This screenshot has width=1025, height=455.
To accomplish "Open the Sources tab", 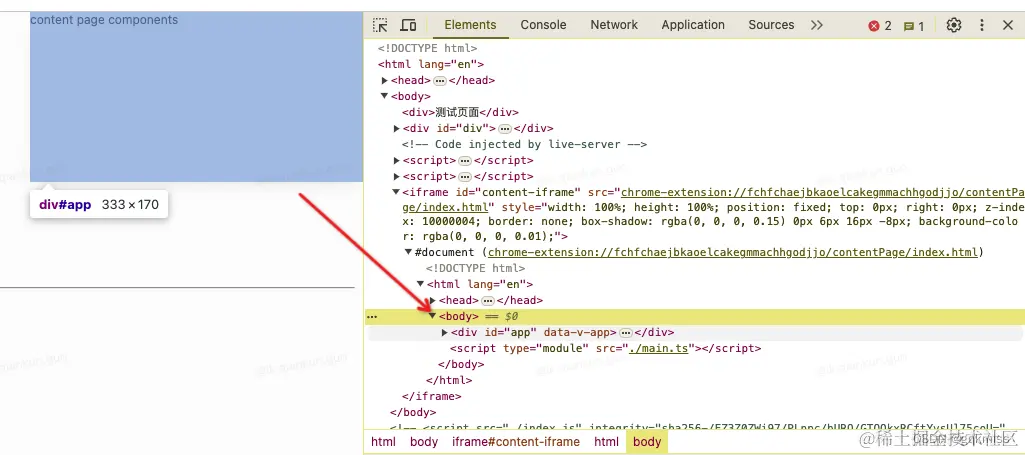I will point(771,25).
